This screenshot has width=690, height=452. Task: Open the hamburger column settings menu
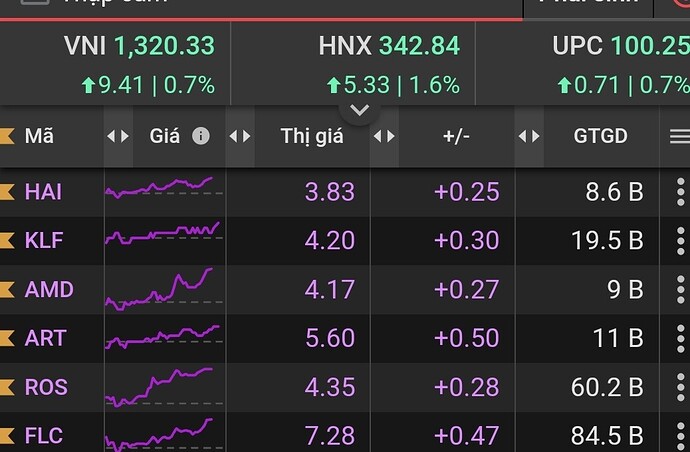679,136
